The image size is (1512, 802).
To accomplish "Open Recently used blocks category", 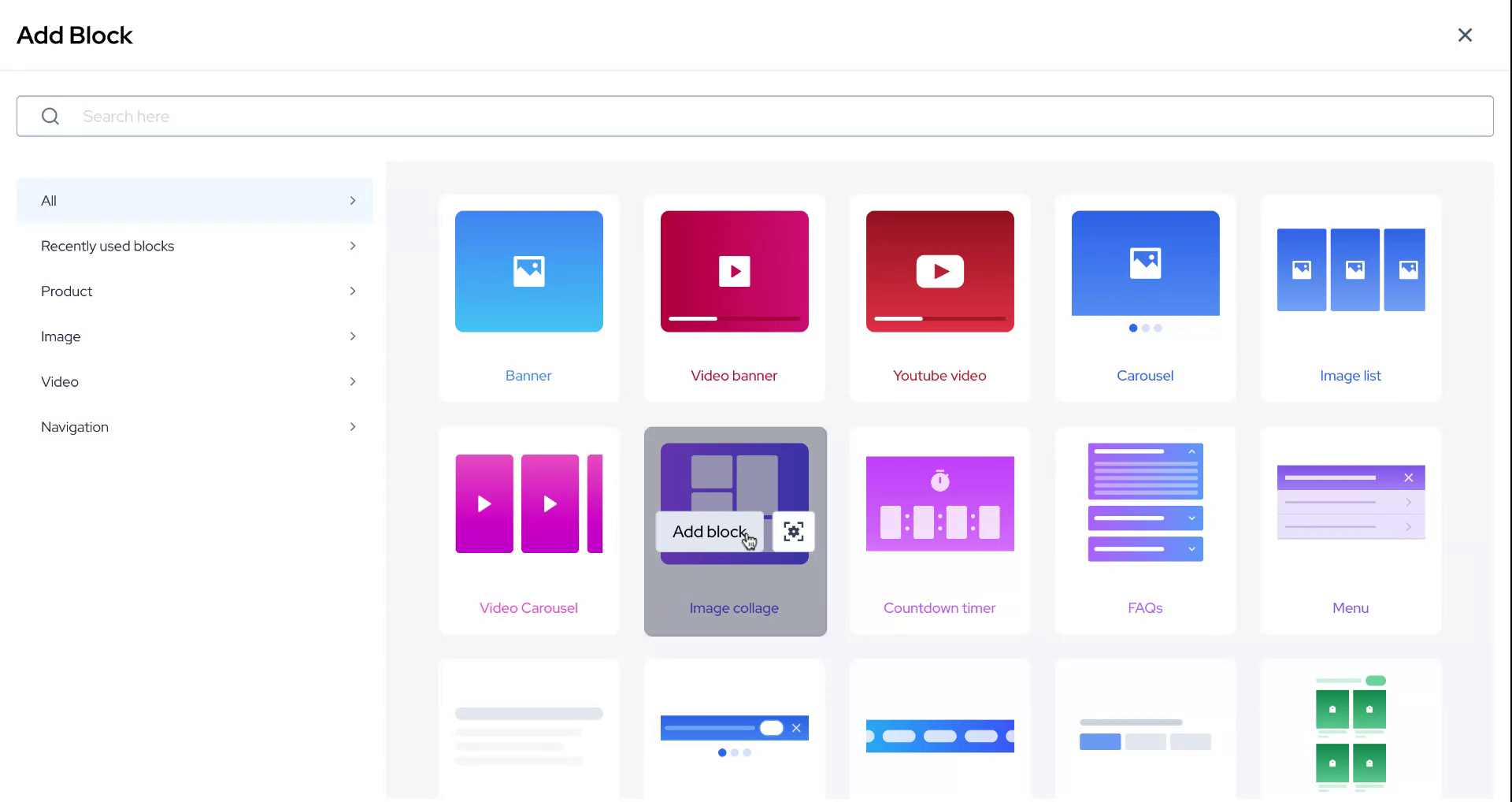I will pyautogui.click(x=195, y=246).
